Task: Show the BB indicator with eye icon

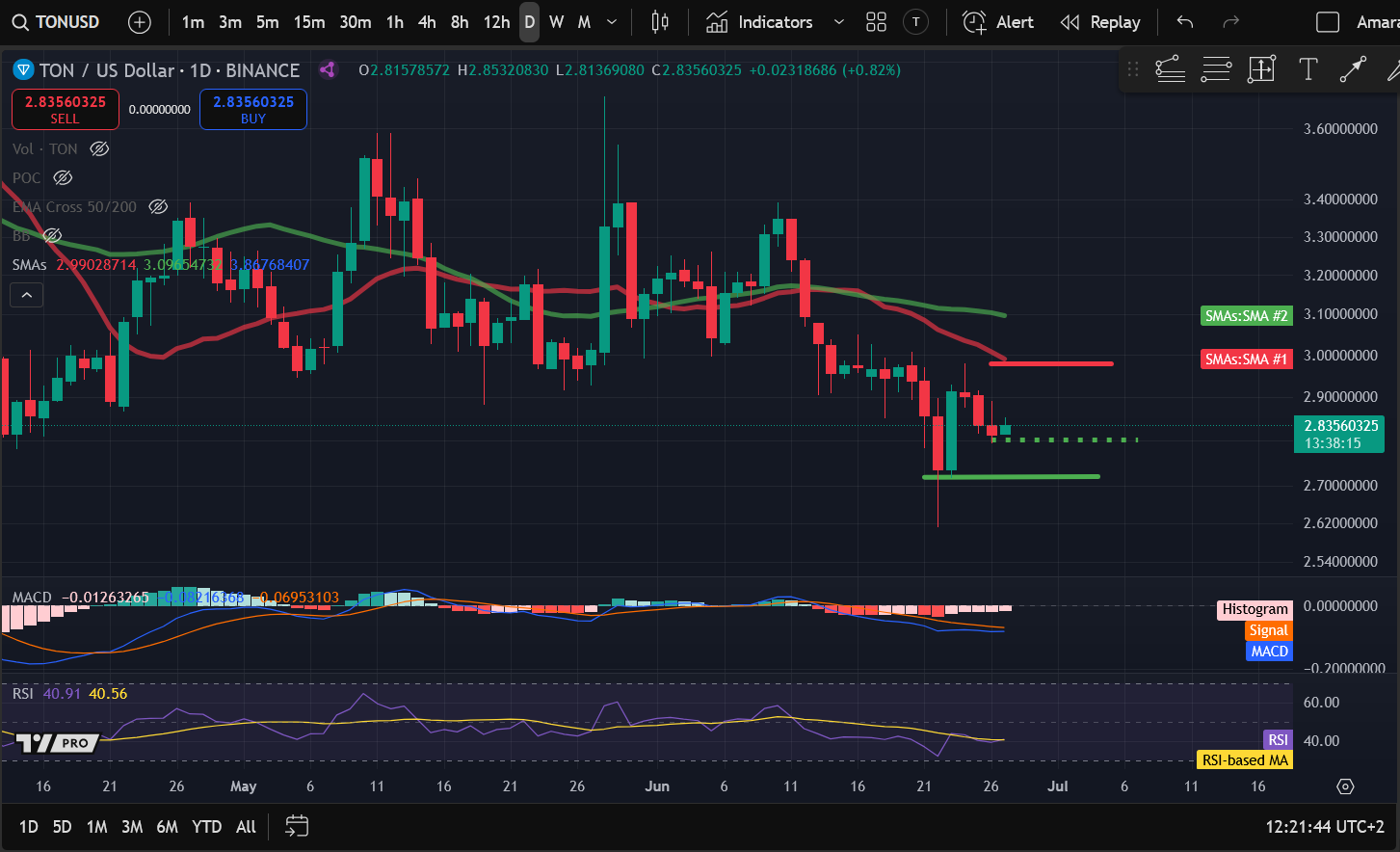Action: pos(52,235)
